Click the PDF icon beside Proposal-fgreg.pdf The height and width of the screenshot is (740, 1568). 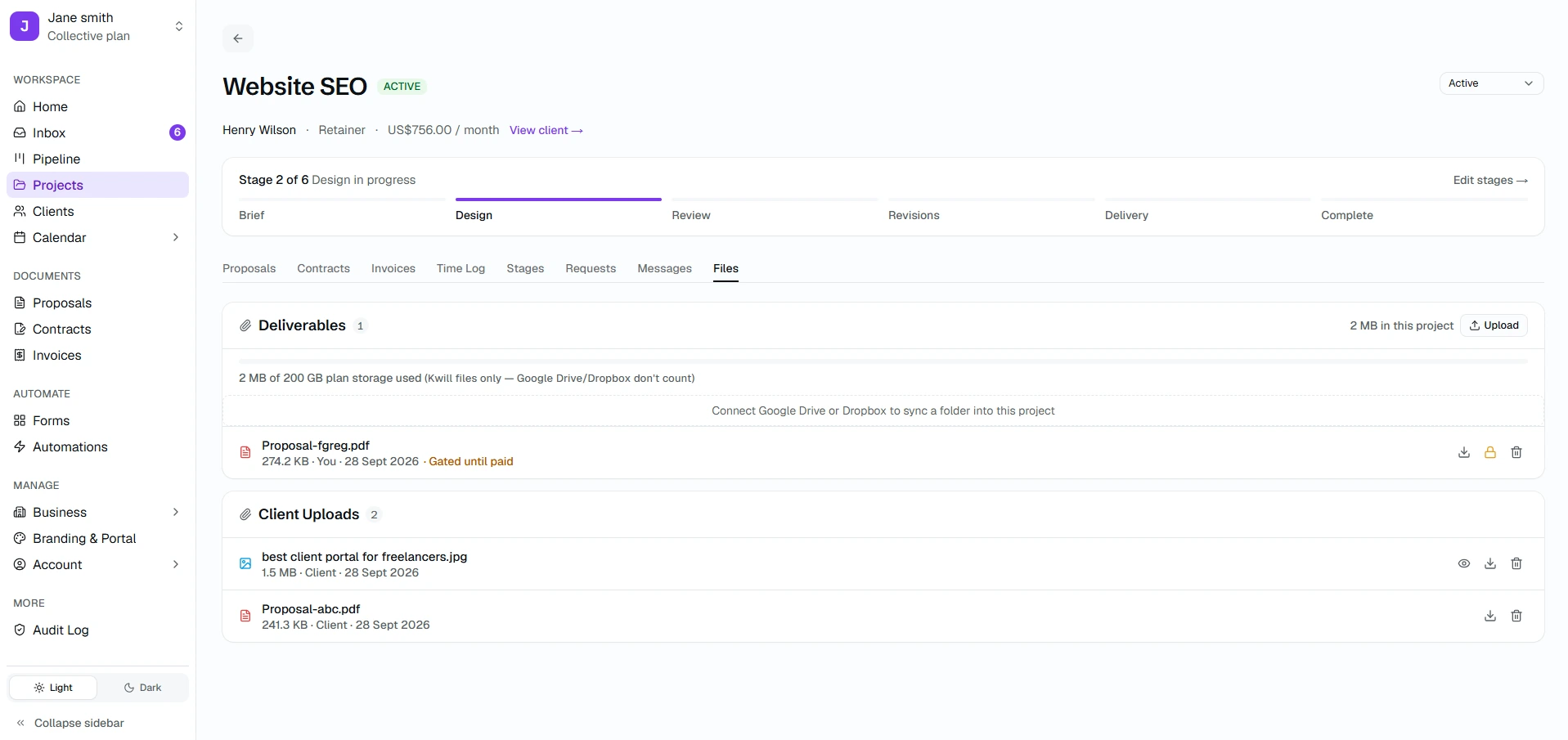(x=245, y=452)
